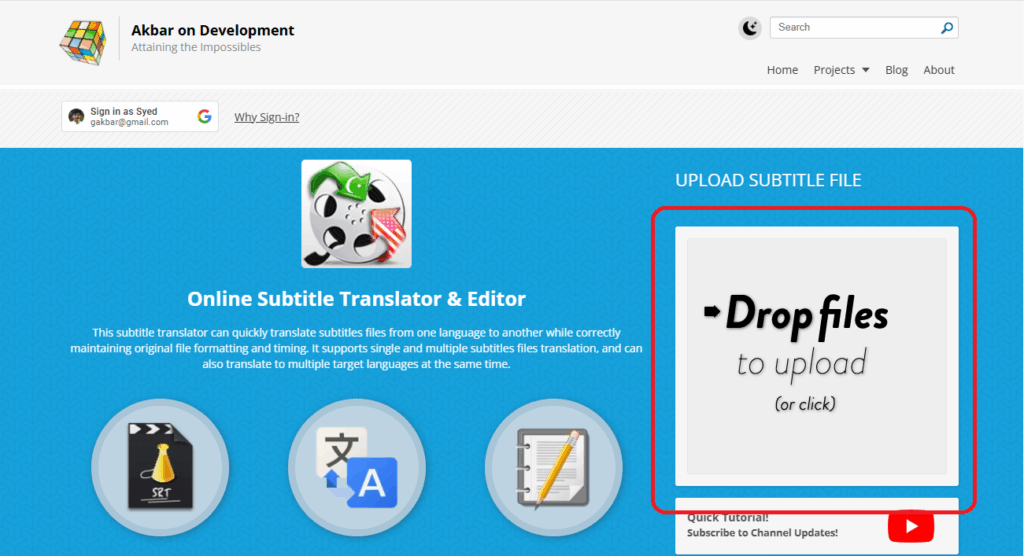Select the user profile avatar picture

coord(76,117)
